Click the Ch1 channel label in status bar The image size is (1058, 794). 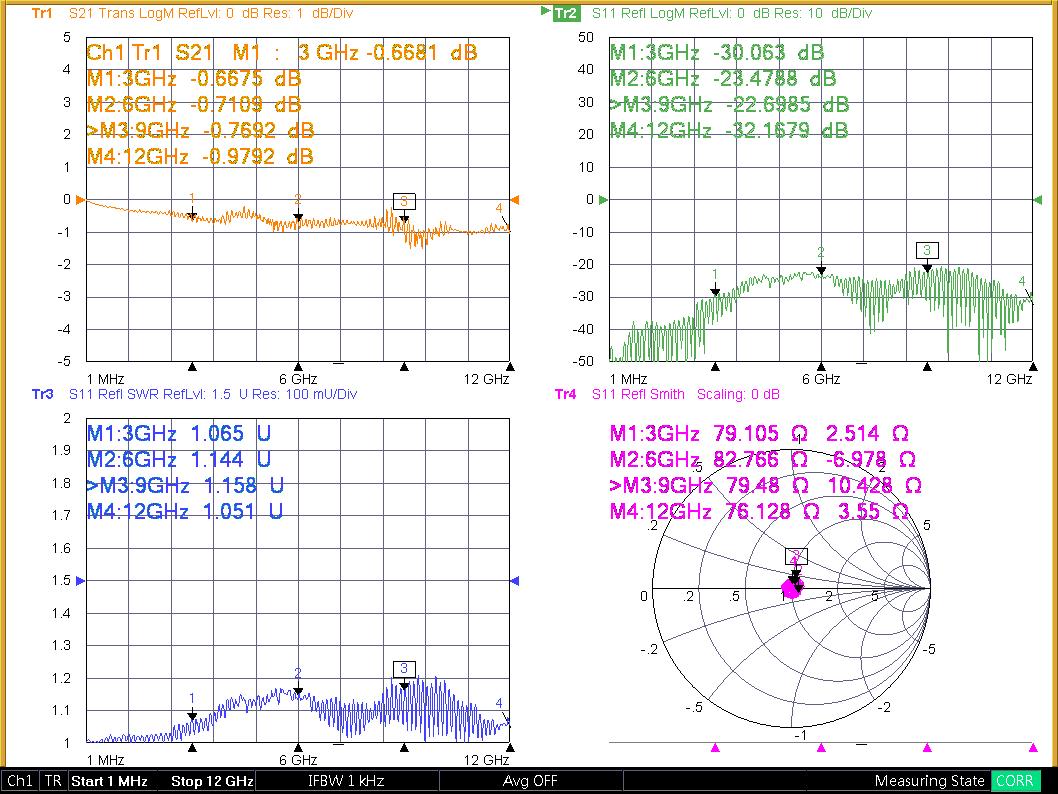pyautogui.click(x=20, y=781)
